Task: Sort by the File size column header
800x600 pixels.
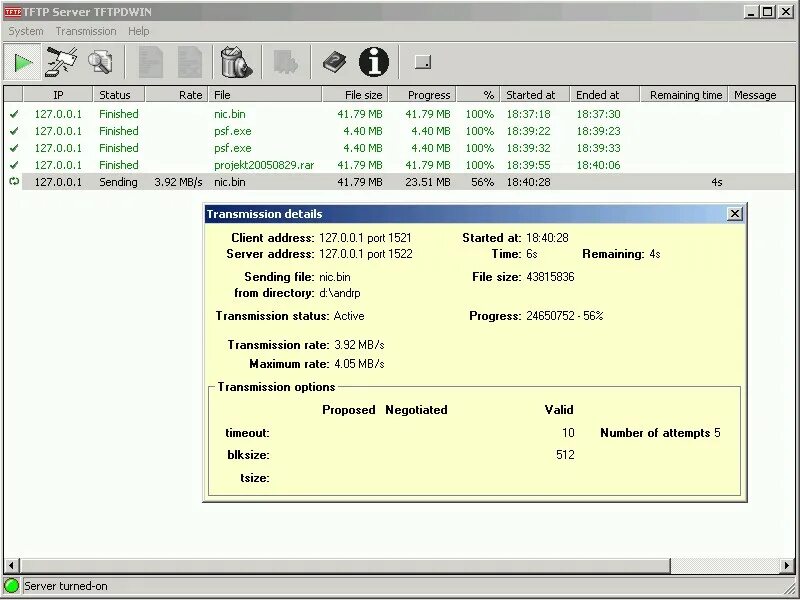Action: point(356,95)
